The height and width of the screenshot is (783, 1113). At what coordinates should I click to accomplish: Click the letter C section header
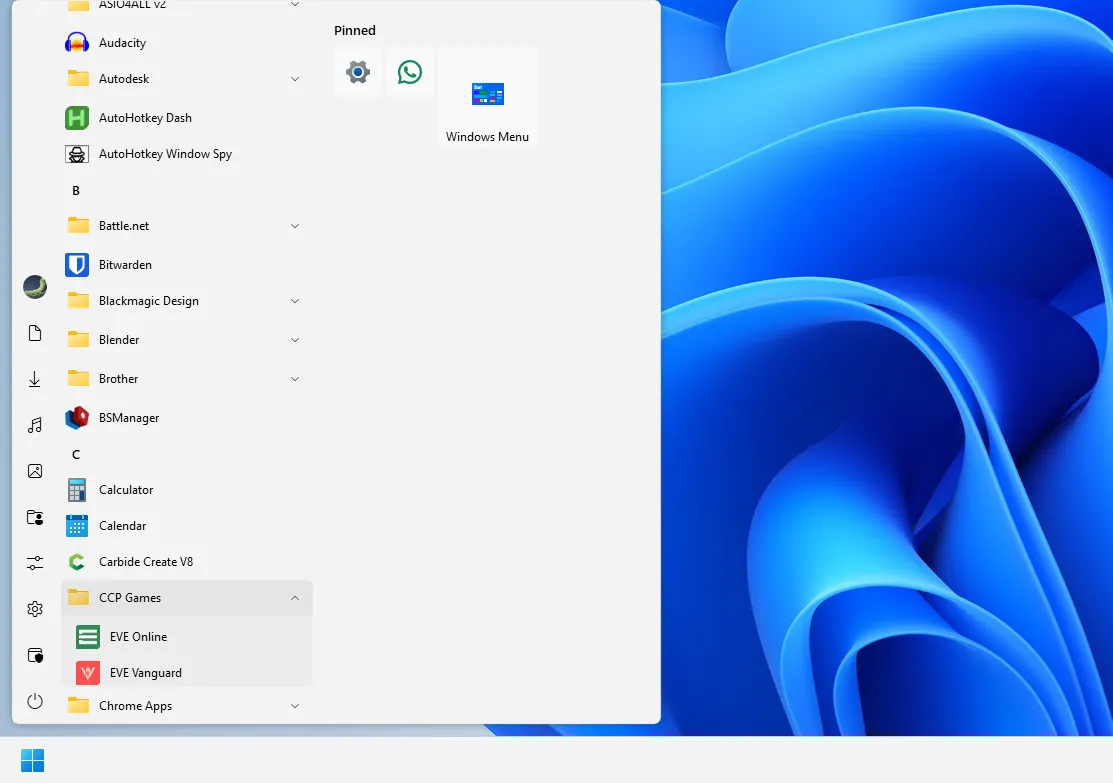coord(76,454)
